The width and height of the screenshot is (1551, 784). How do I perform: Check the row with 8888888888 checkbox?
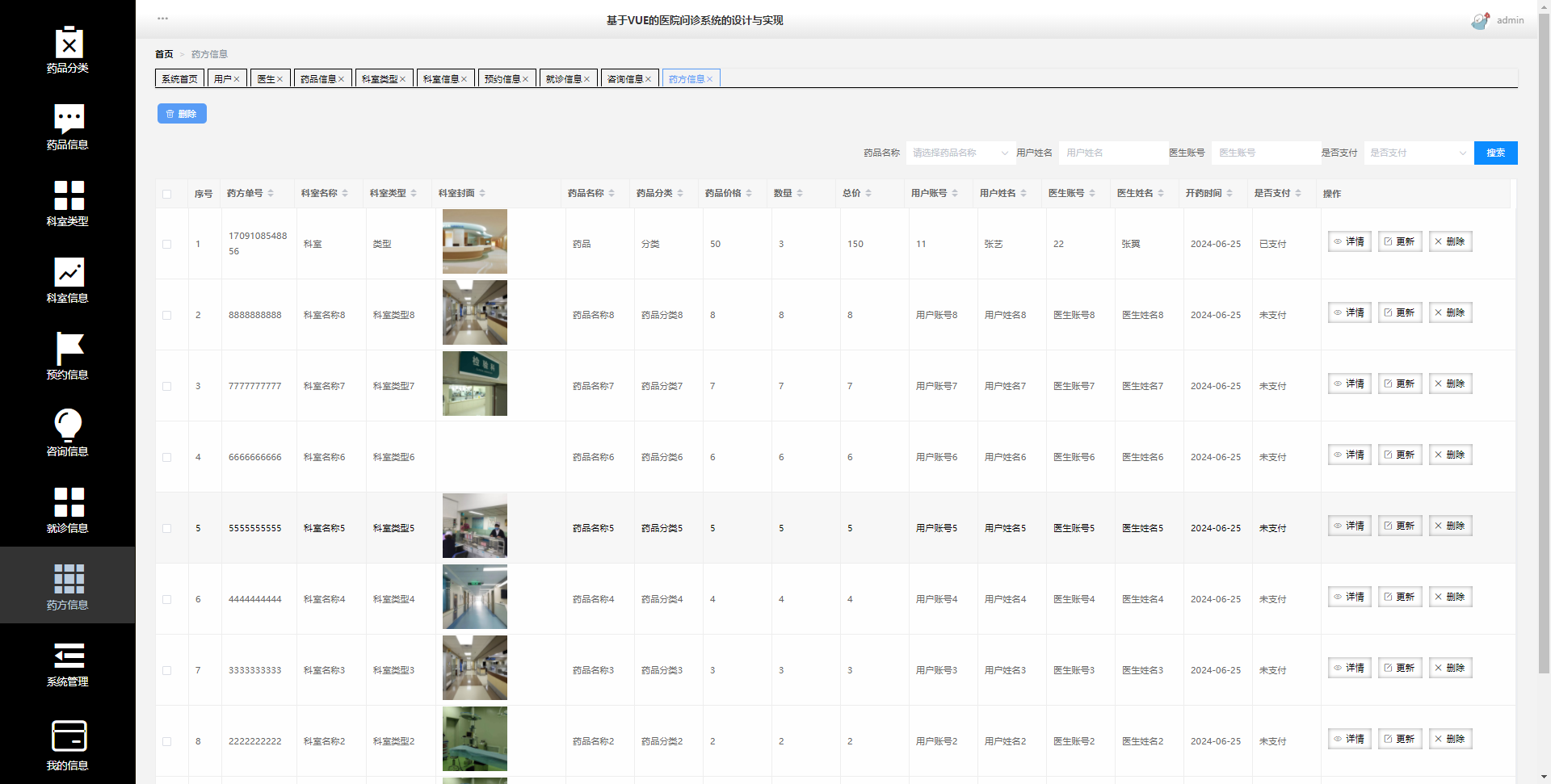pyautogui.click(x=167, y=315)
